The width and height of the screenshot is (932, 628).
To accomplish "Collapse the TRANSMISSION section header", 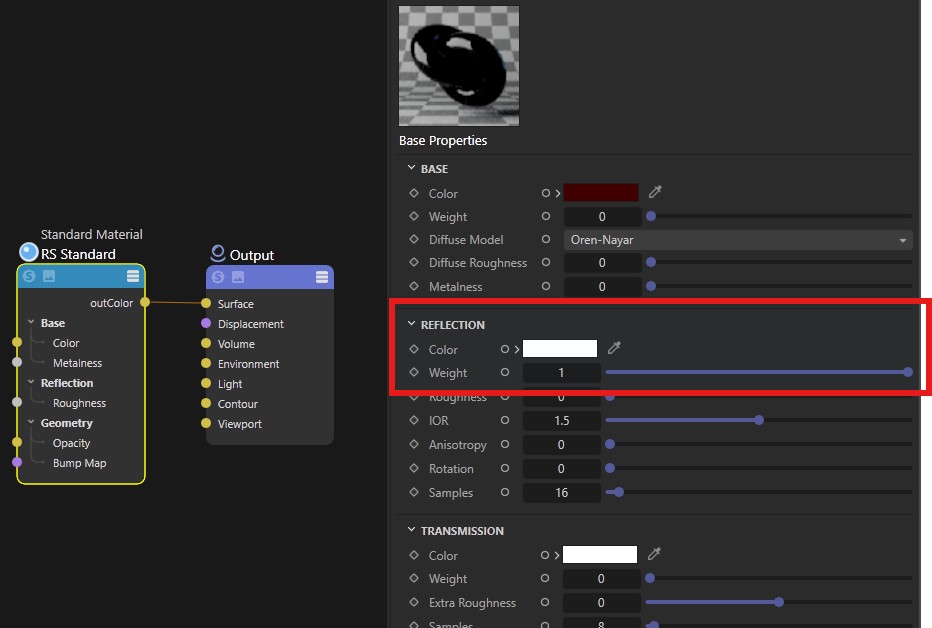I will pyautogui.click(x=411, y=530).
